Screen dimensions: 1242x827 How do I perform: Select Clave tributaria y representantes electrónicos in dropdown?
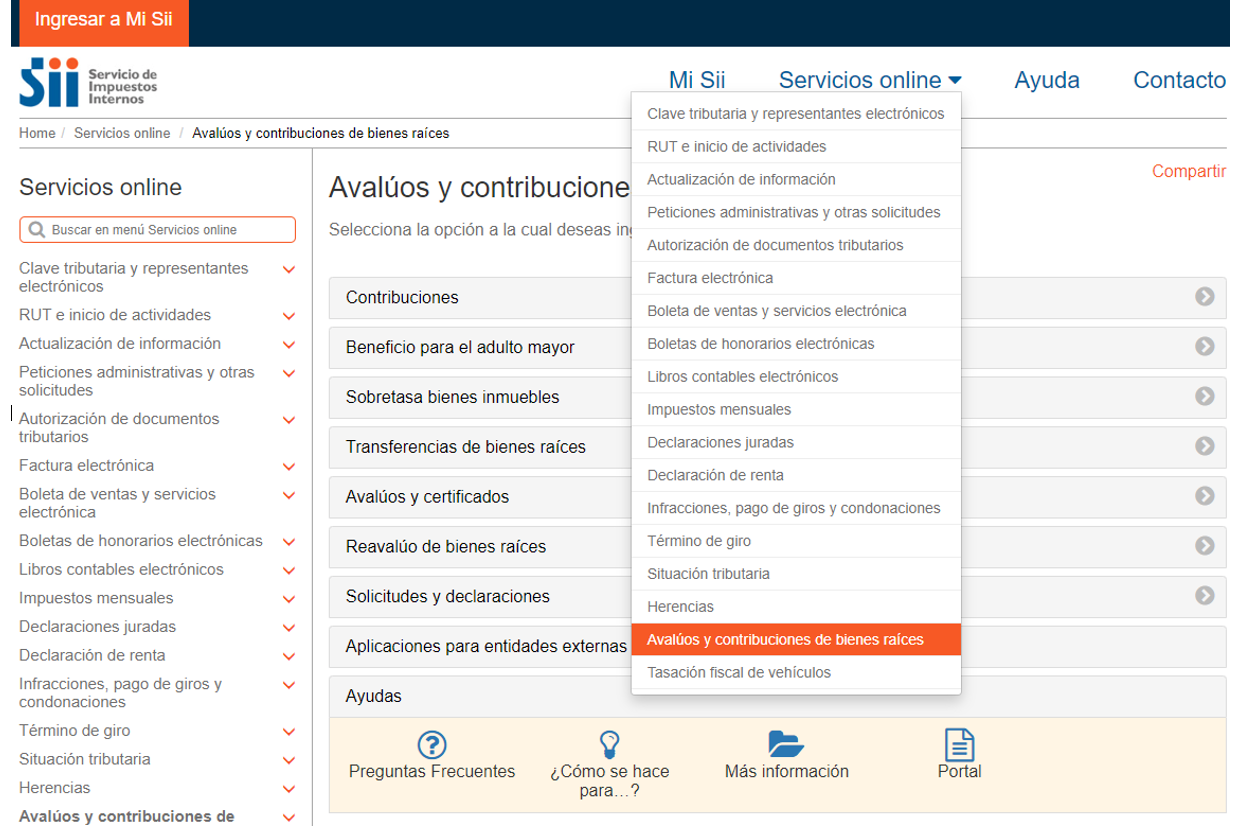796,114
